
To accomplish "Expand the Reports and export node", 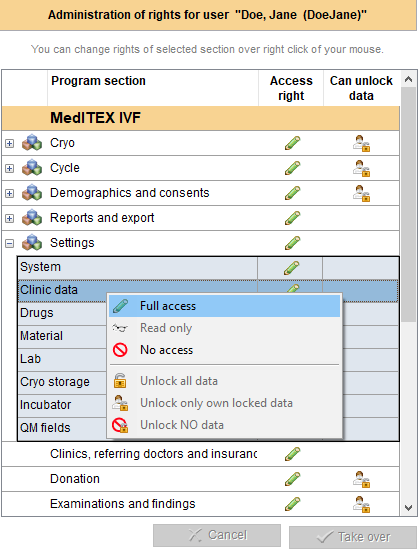I will coord(9,218).
